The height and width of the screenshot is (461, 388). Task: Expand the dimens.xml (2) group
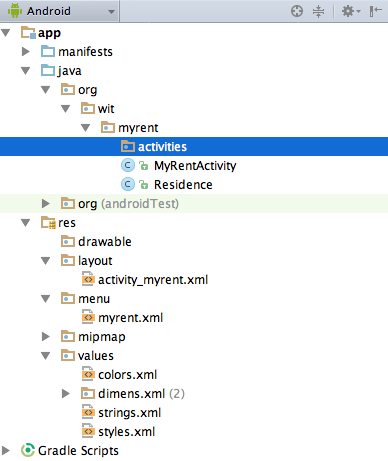(x=66, y=394)
